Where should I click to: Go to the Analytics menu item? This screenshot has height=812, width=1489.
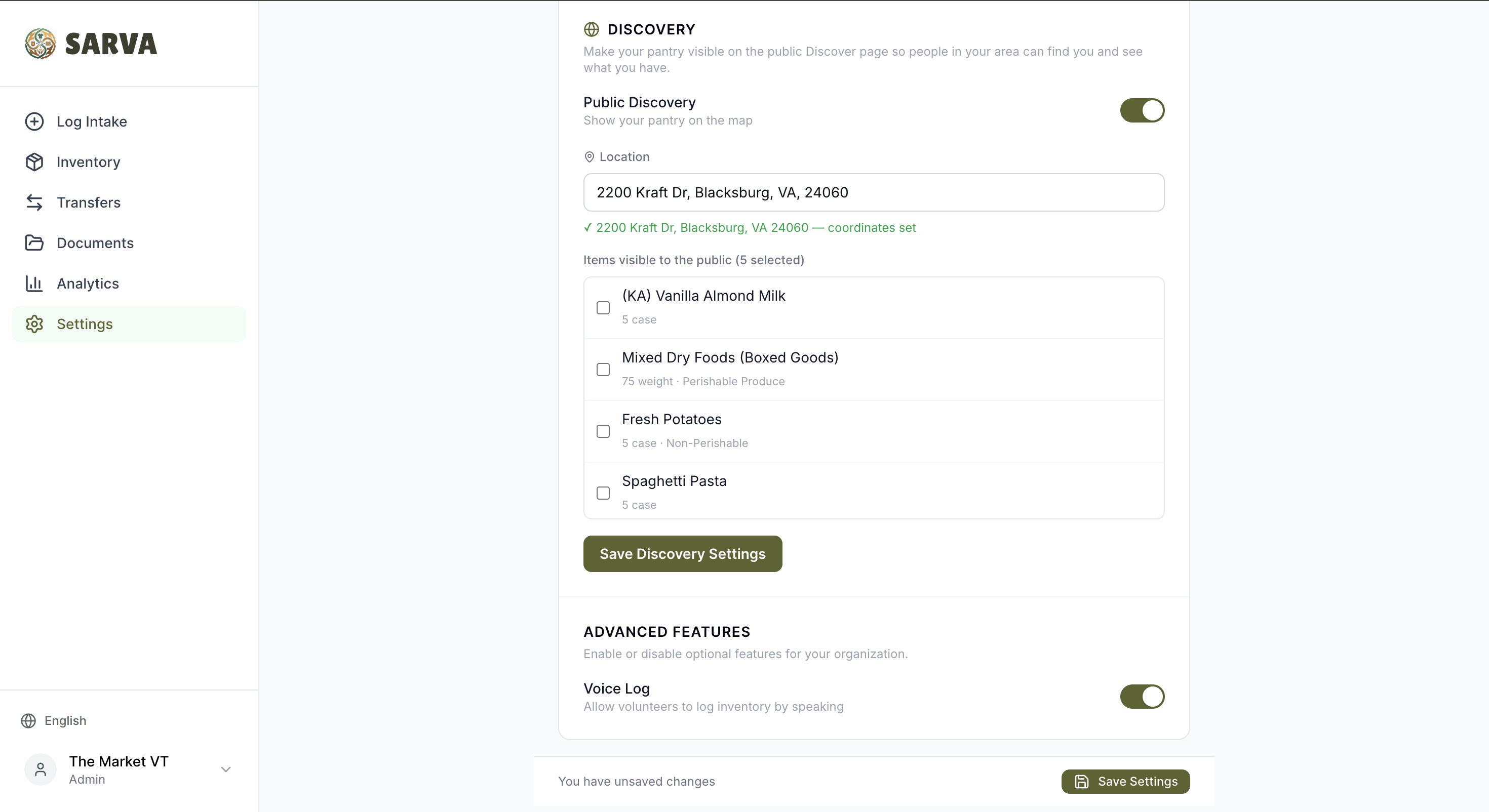129,283
